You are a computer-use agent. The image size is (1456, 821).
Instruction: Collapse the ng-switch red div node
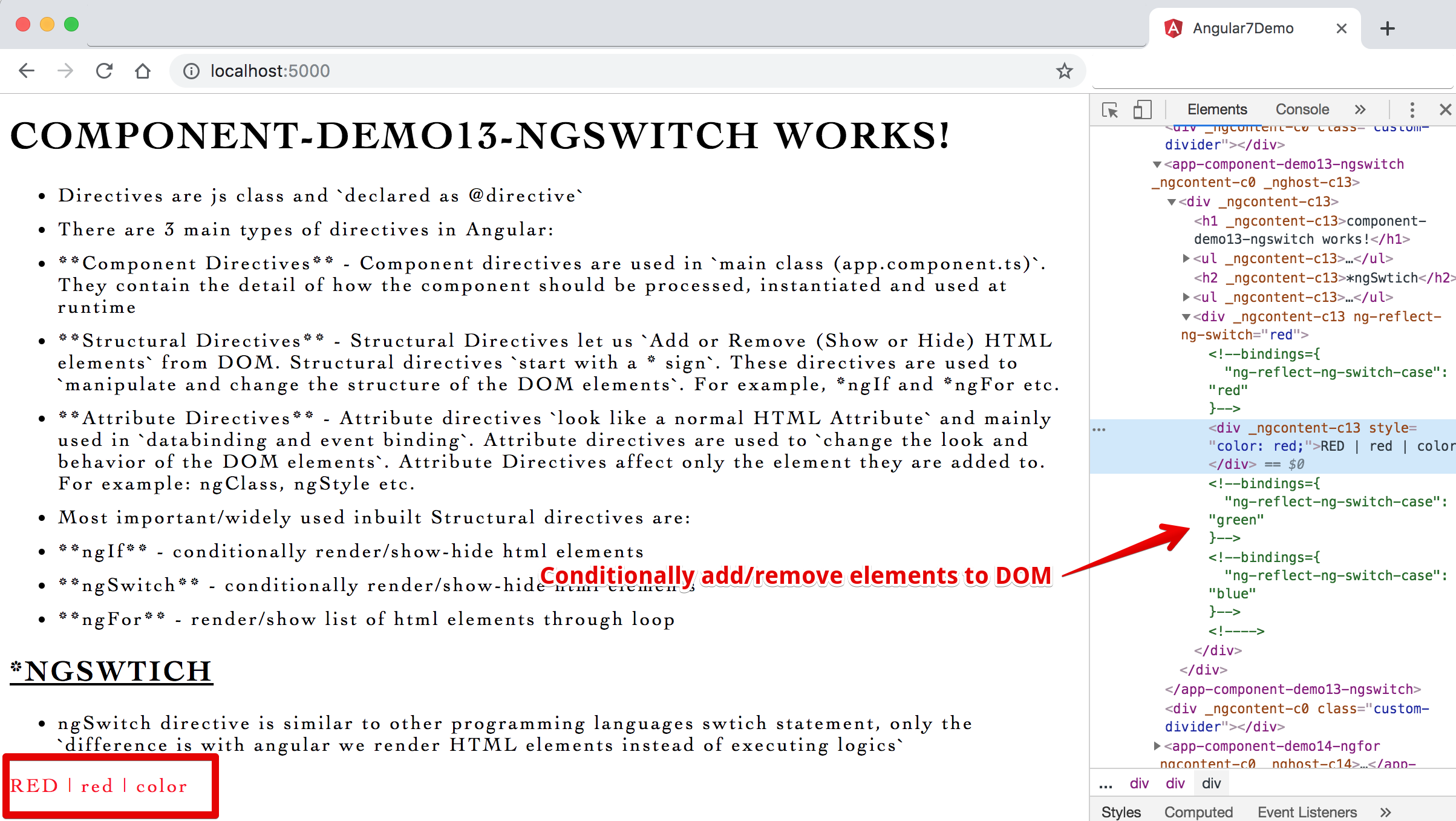coord(1186,317)
